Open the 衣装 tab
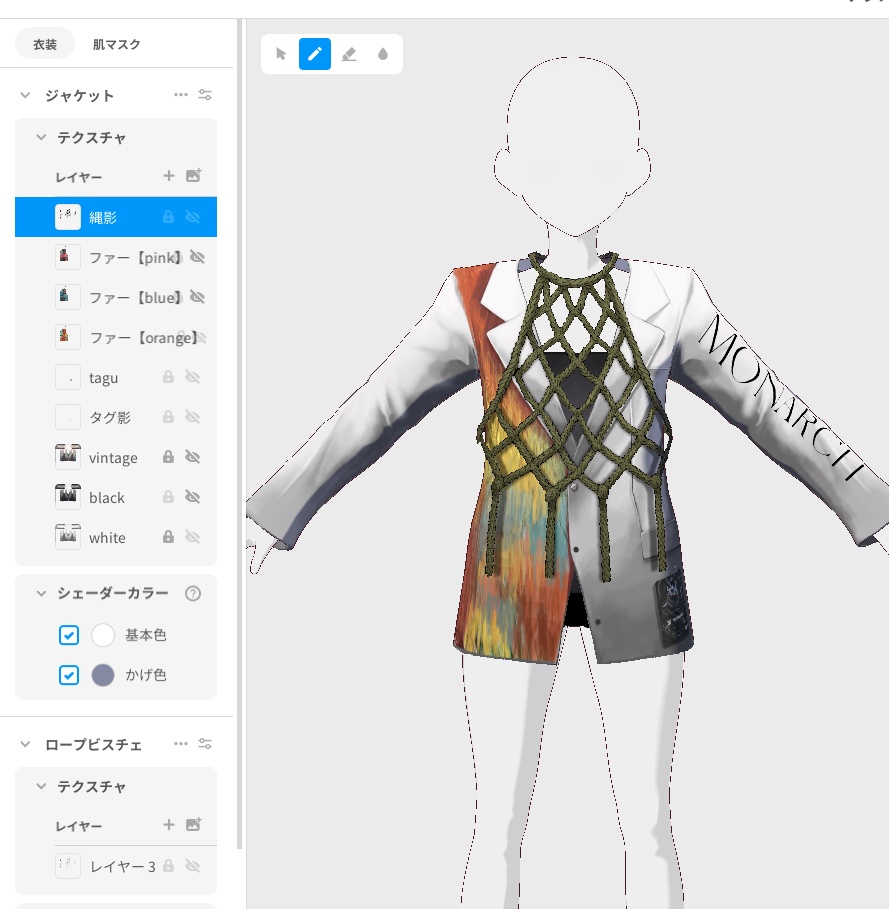Screen dimensions: 889x909 point(44,45)
